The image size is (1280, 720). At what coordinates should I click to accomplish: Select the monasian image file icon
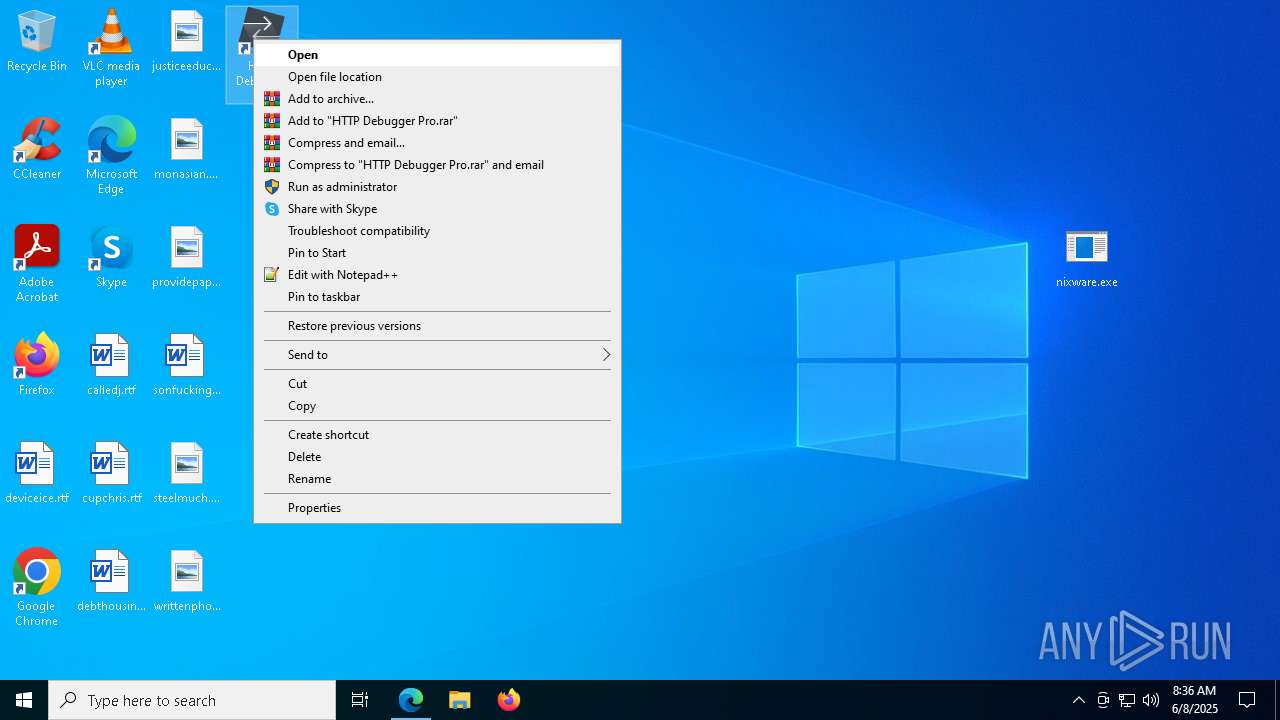click(x=186, y=150)
